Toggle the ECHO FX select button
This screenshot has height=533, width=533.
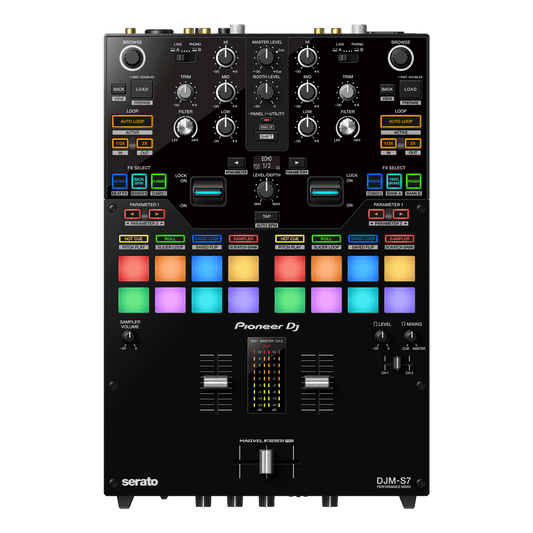(x=119, y=182)
